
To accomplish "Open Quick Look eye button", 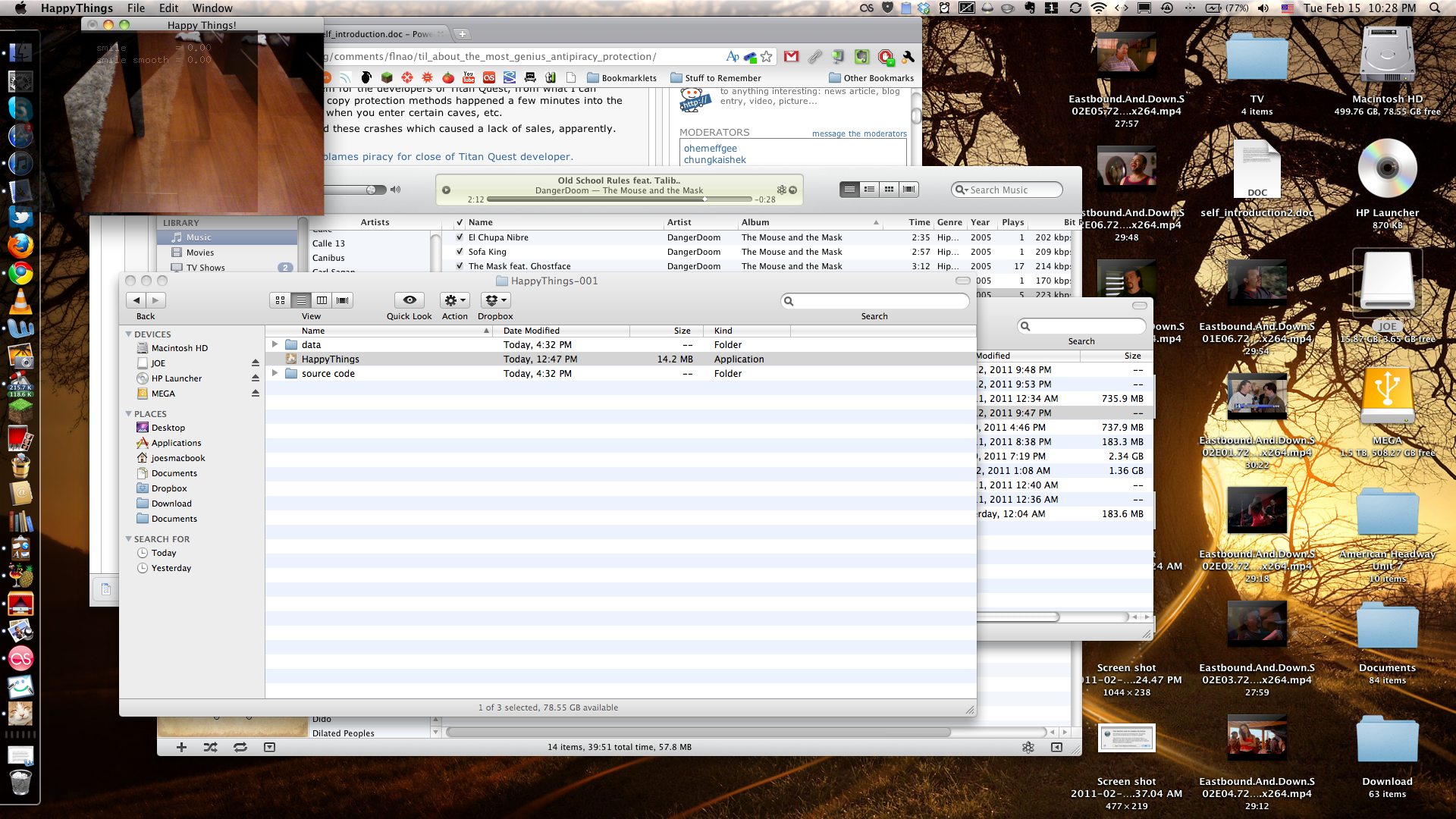I will coord(409,300).
